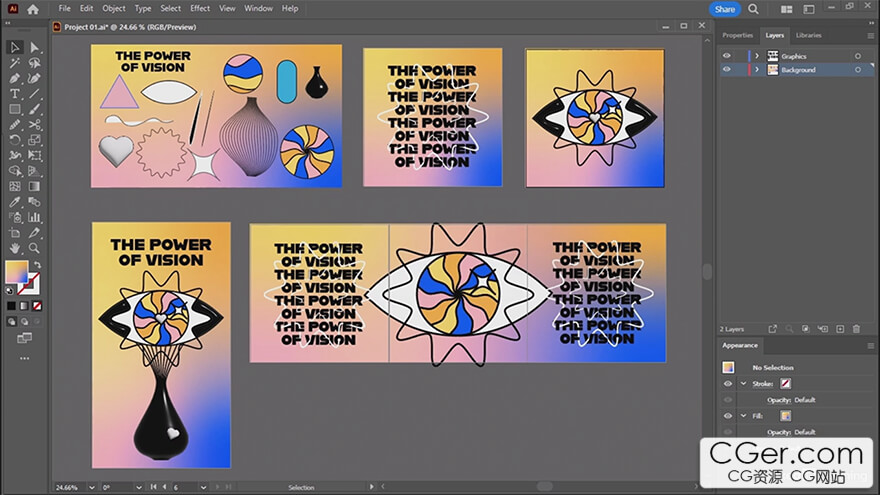Choose the Symbol Sprayer tool
The image size is (880, 495).
coord(15,217)
